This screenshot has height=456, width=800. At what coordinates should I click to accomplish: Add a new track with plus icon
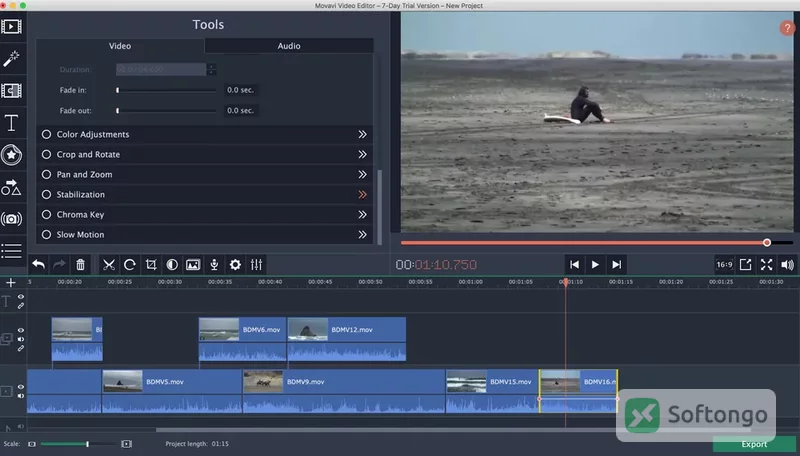click(11, 282)
